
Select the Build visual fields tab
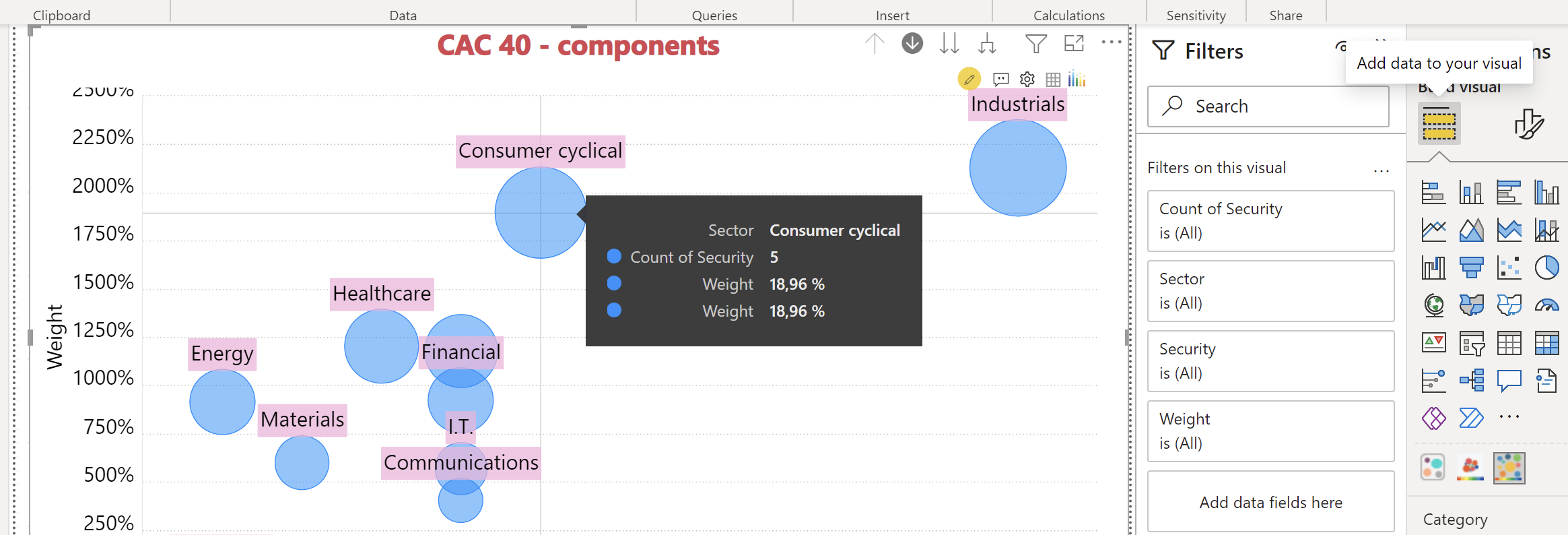click(x=1439, y=124)
